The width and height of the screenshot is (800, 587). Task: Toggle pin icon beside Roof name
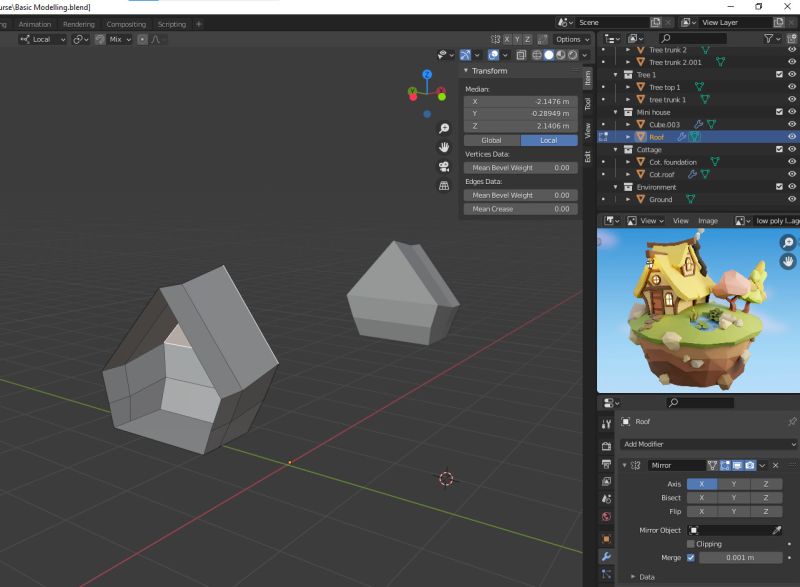pos(792,422)
